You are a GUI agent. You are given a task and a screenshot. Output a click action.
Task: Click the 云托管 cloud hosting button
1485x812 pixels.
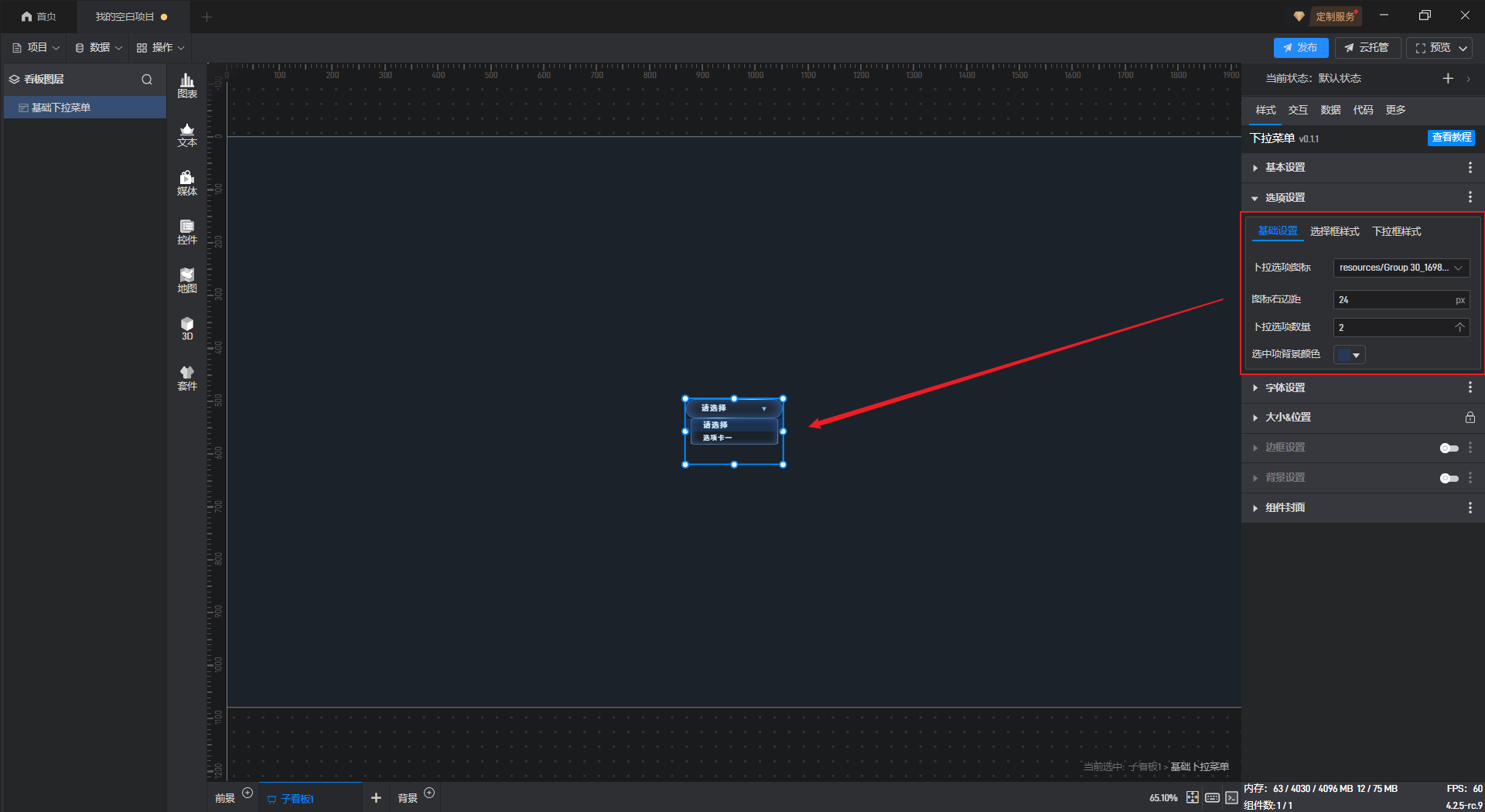tap(1367, 47)
